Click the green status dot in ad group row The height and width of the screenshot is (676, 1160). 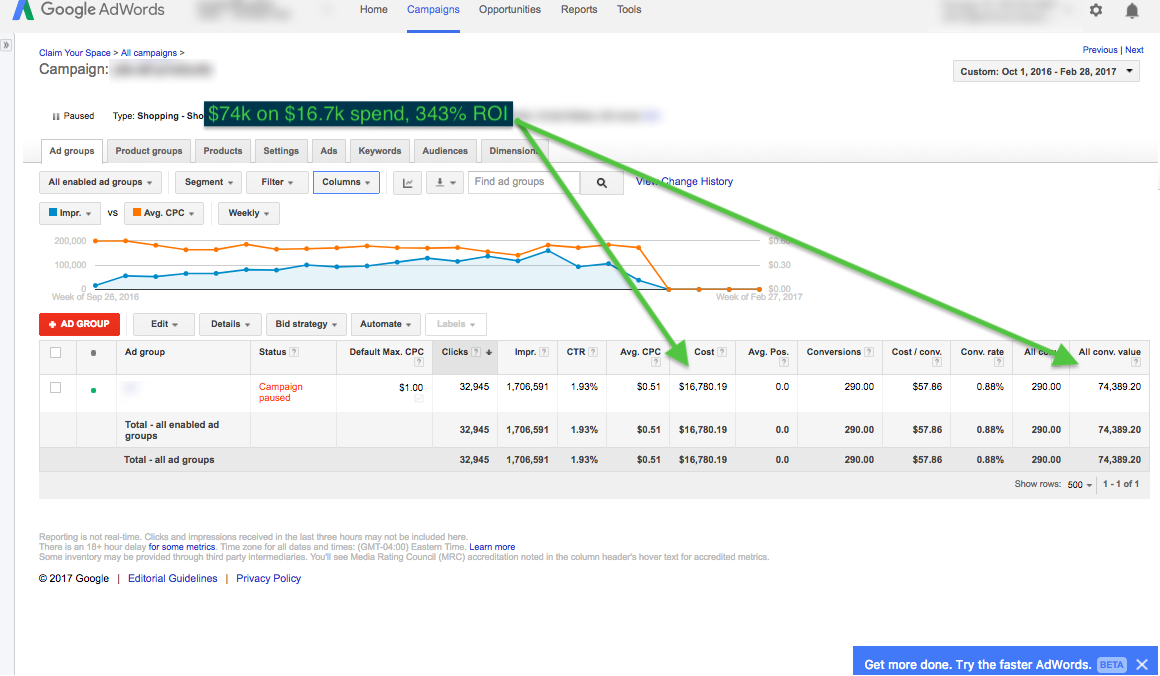pos(93,391)
